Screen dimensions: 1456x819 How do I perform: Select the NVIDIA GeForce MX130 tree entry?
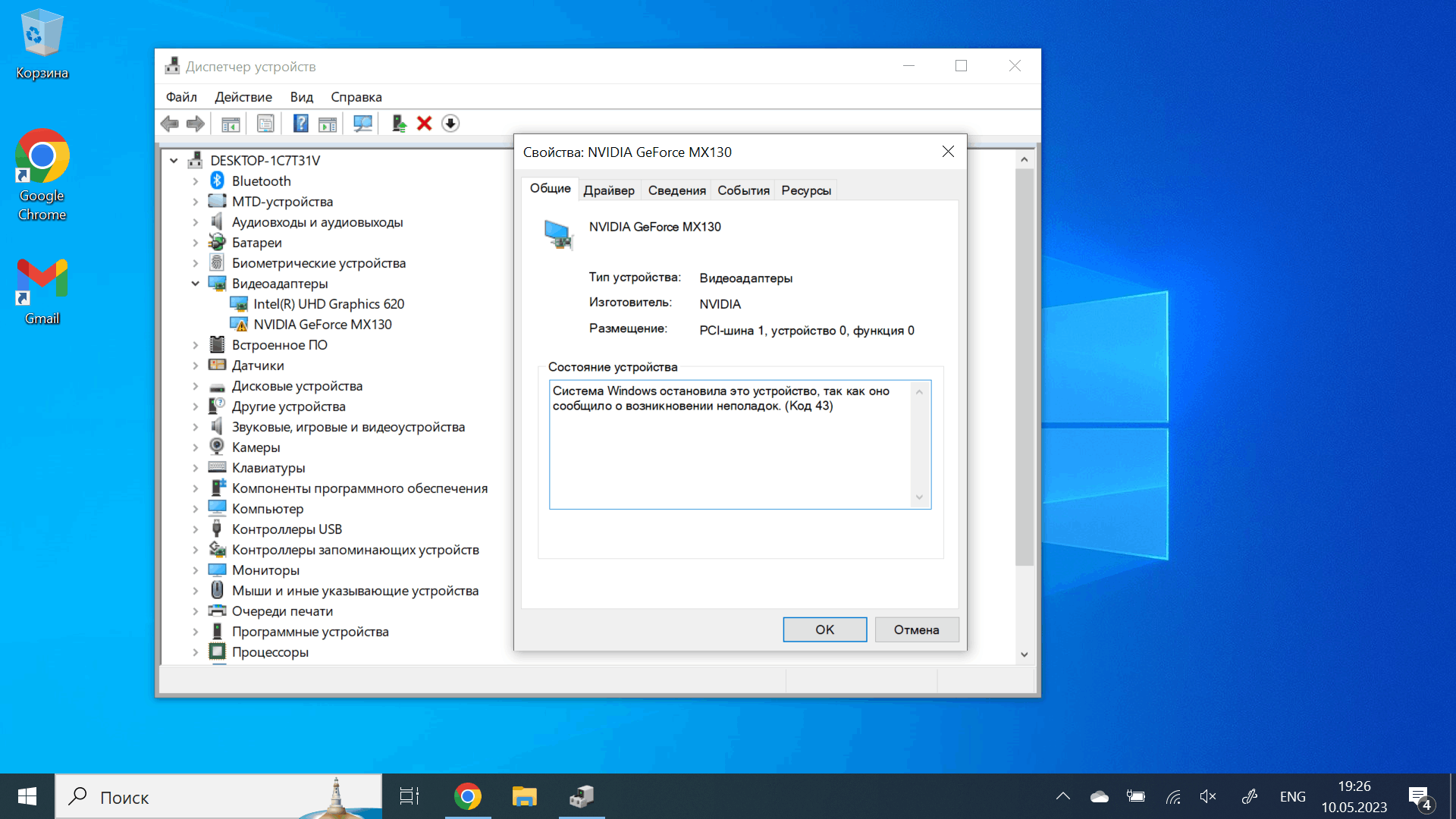coord(322,325)
